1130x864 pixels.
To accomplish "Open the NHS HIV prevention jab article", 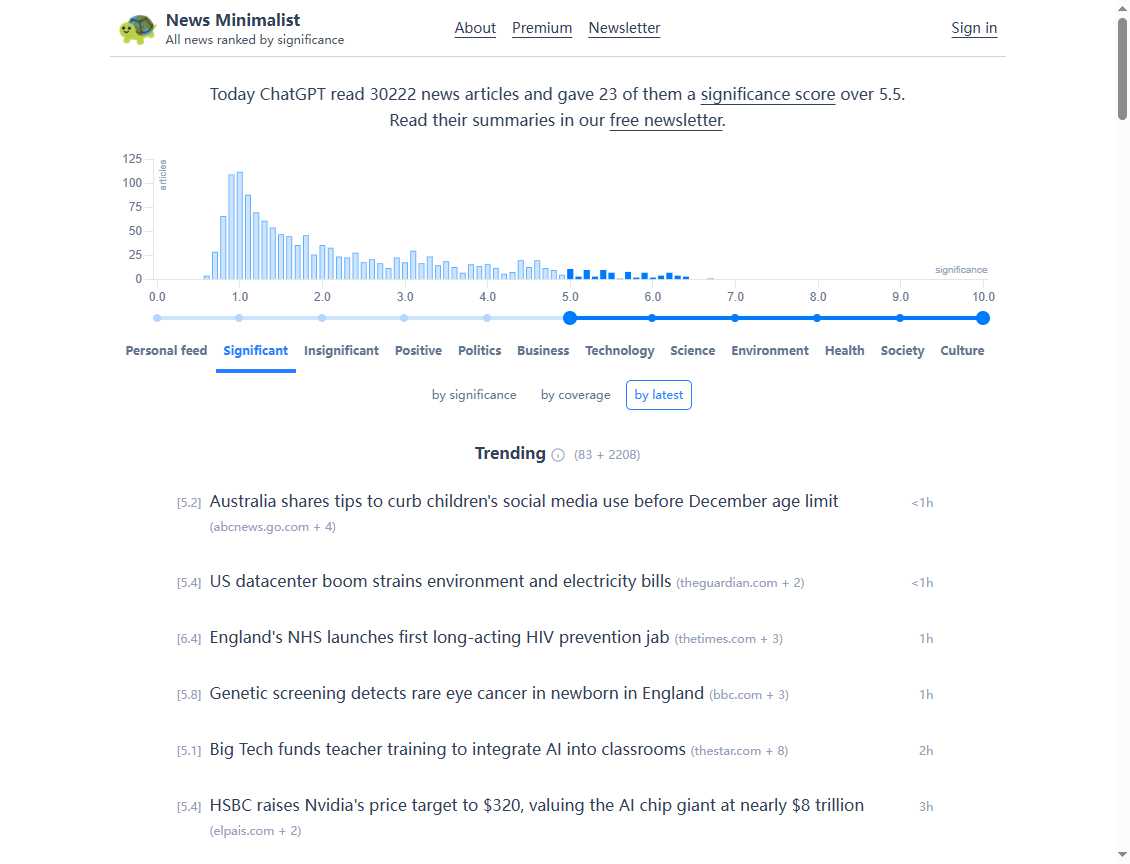I will pyautogui.click(x=439, y=637).
